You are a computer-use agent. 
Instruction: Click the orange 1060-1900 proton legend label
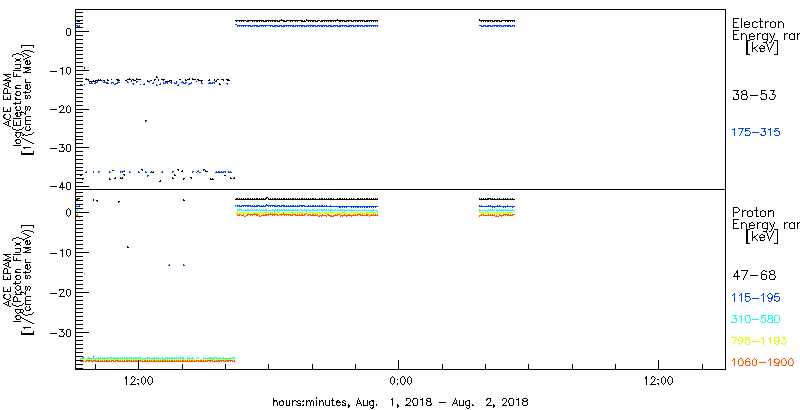(763, 363)
